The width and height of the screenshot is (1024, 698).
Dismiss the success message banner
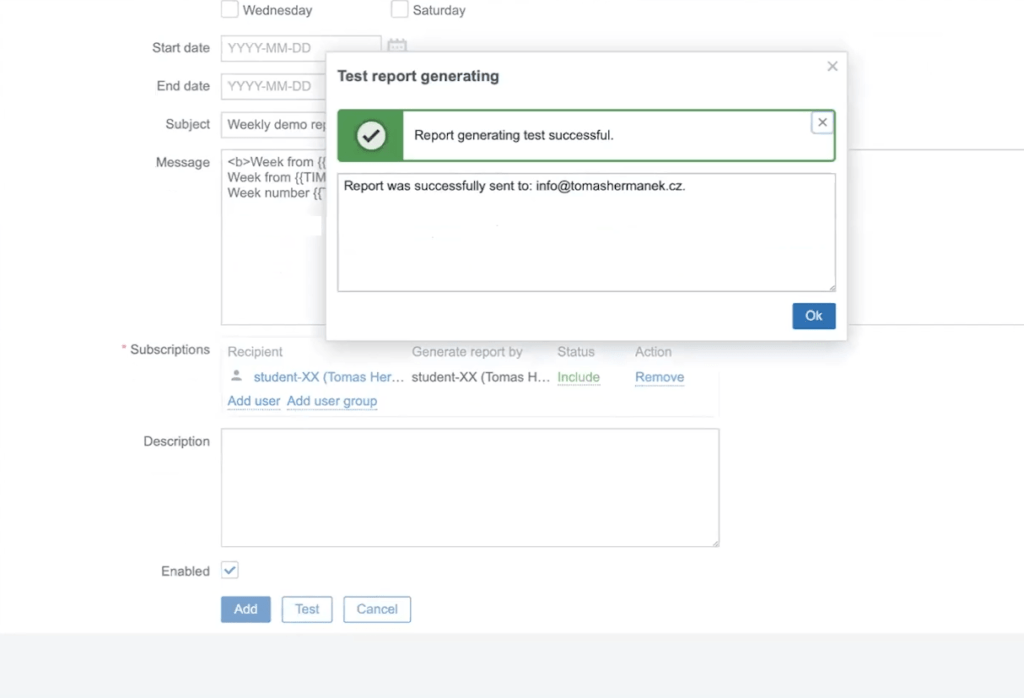point(822,122)
